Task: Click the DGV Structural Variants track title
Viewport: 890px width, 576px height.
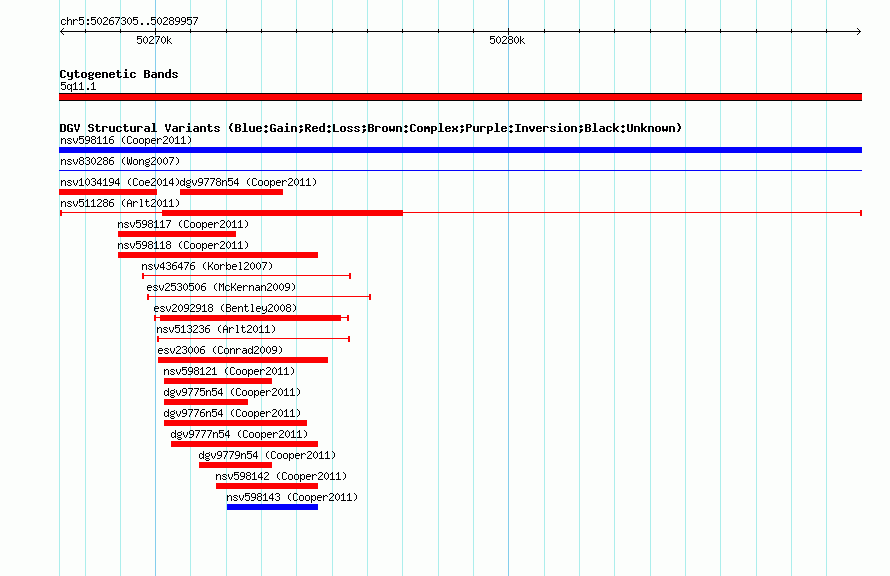Action: pos(371,128)
